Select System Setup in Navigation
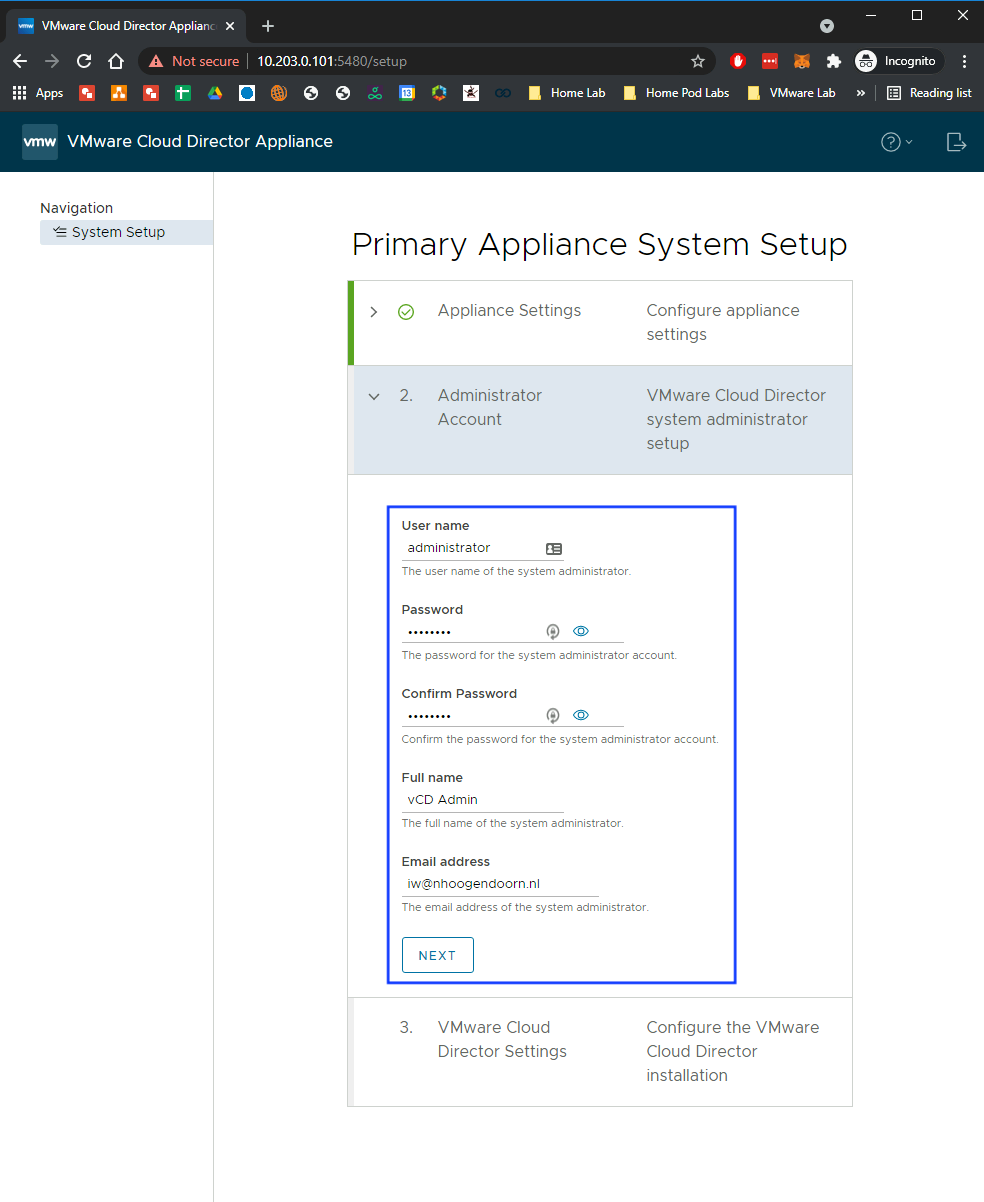 pos(118,232)
